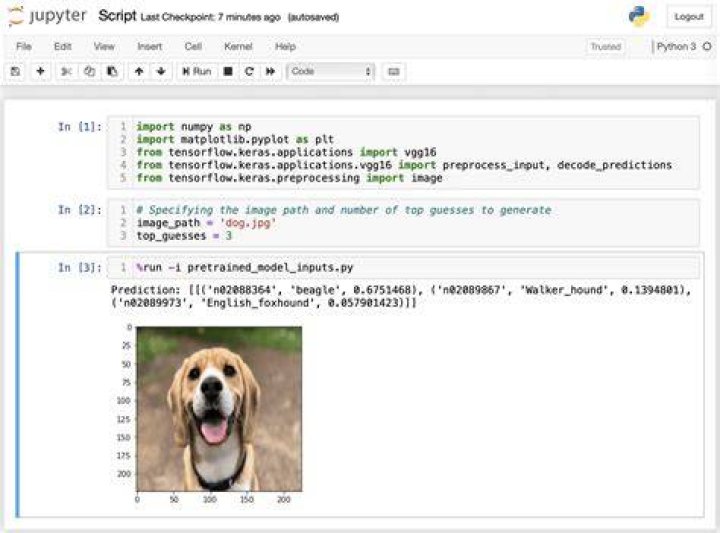The image size is (720, 533).
Task: Click the 'English_foxhound' prediction text
Action: click(259, 303)
